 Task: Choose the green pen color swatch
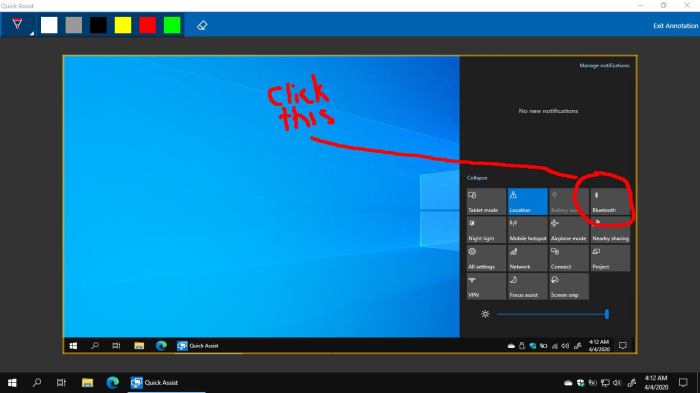172,25
